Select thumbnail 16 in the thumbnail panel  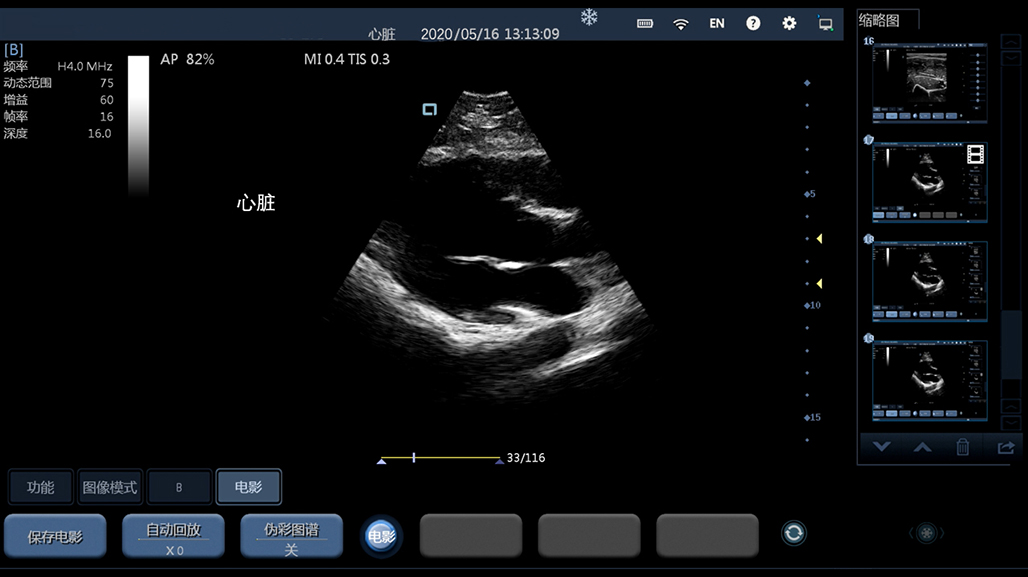pyautogui.click(x=929, y=82)
